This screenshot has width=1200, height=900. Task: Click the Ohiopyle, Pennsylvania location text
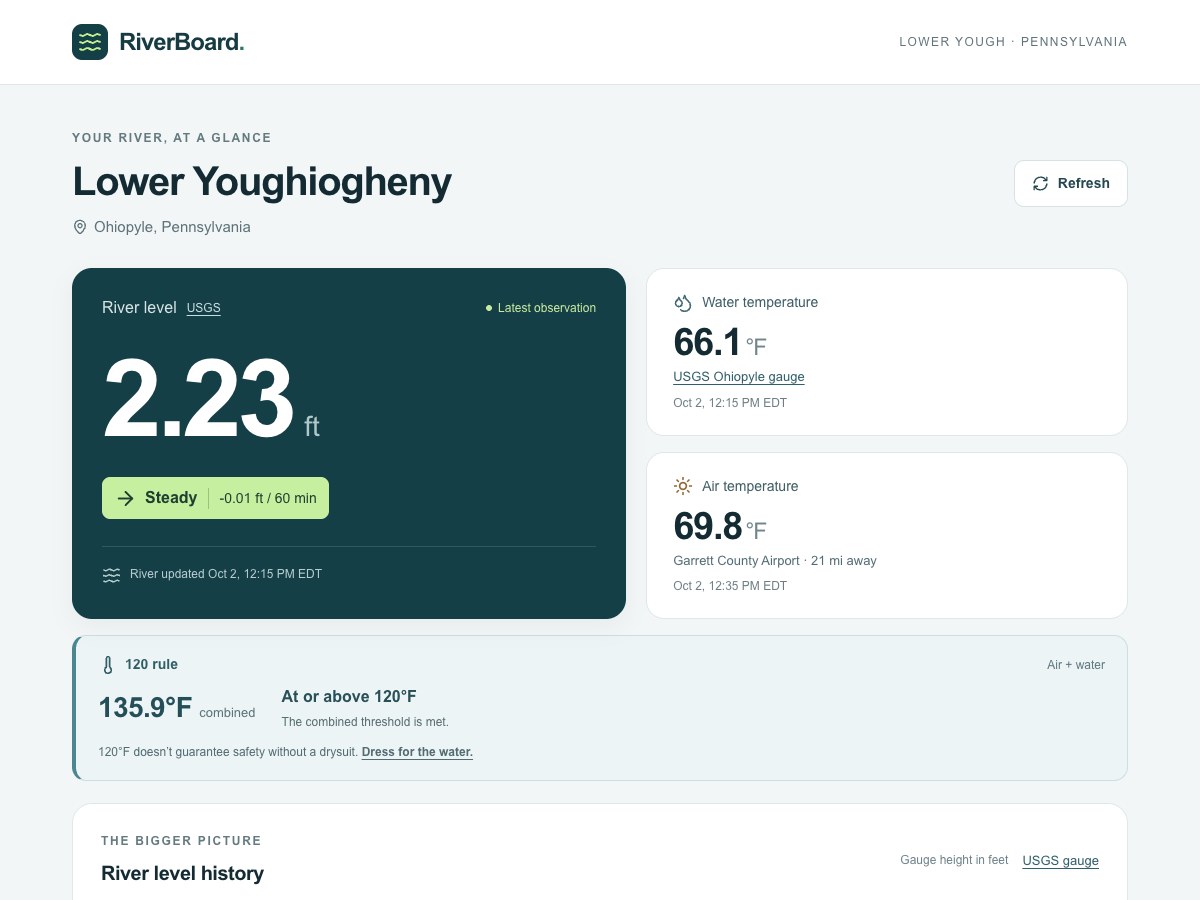[172, 227]
